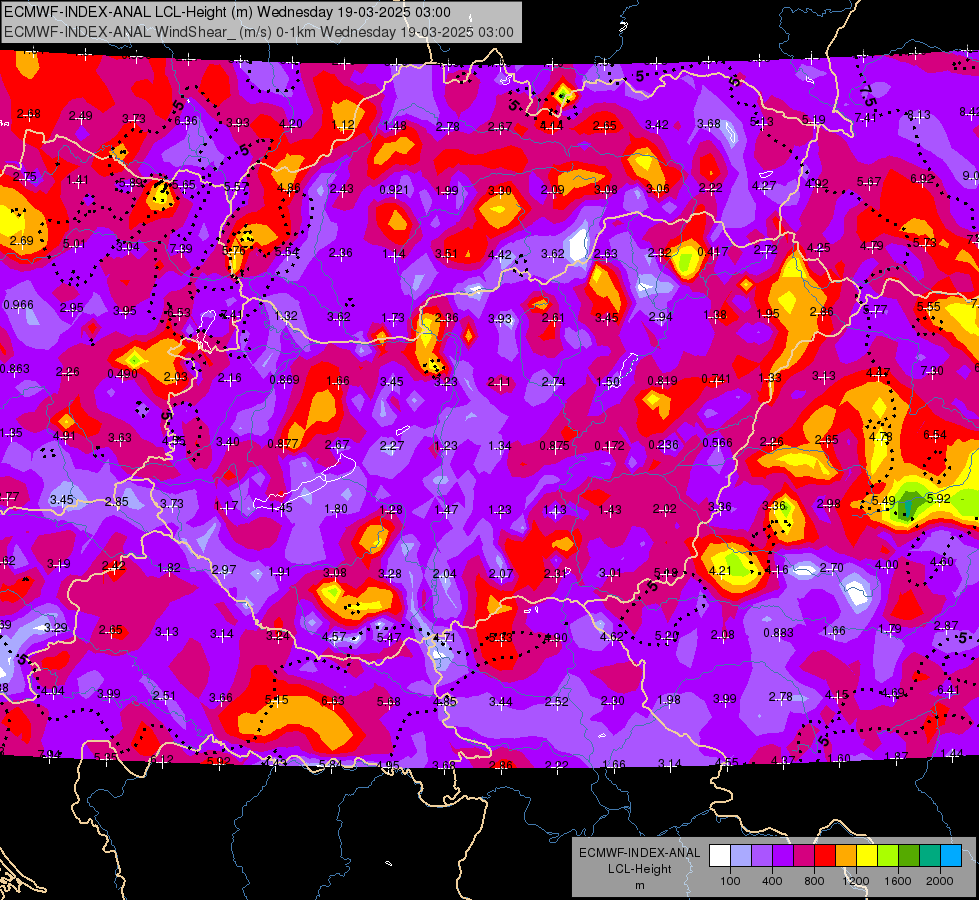Screen dimensions: 979x900
Task: Click the wind shear value 0.819
Action: tap(662, 380)
